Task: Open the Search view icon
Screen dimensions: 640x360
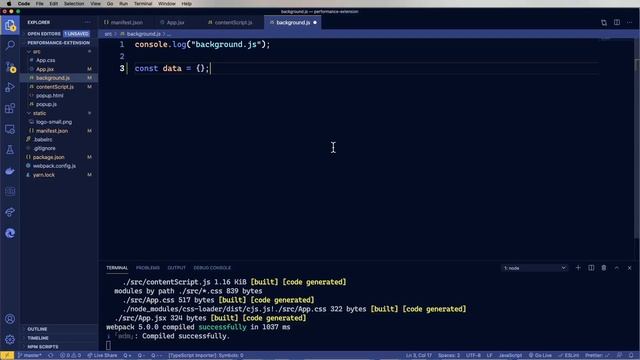Action: click(x=10, y=45)
